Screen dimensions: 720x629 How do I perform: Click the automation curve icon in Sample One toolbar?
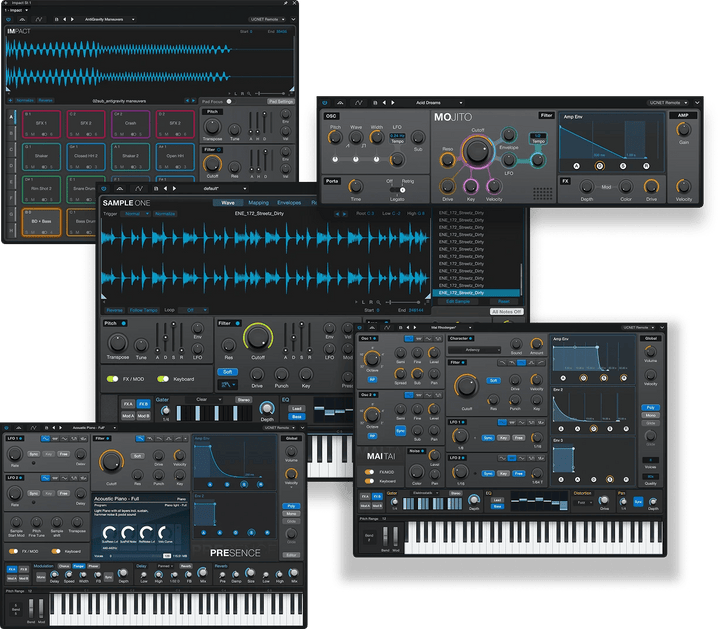pyautogui.click(x=139, y=189)
